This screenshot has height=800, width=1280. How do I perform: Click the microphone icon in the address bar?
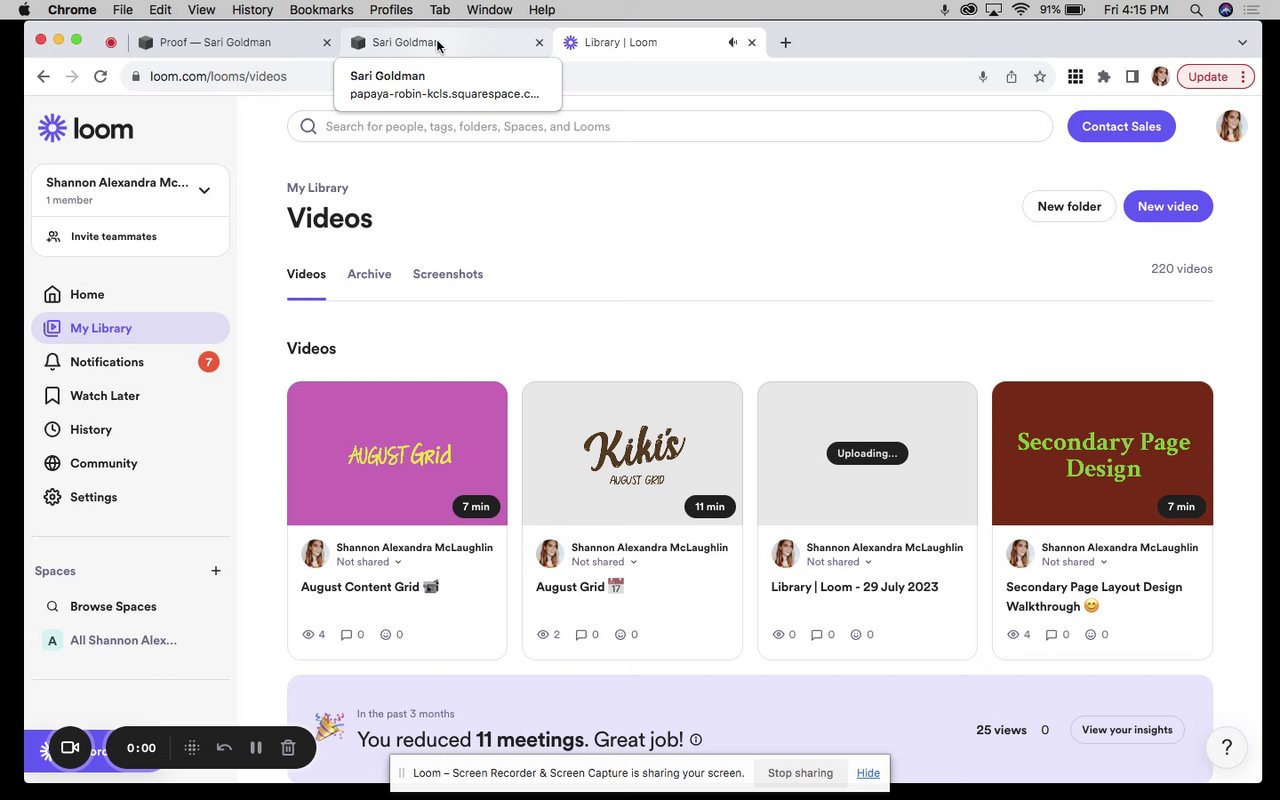(x=983, y=76)
